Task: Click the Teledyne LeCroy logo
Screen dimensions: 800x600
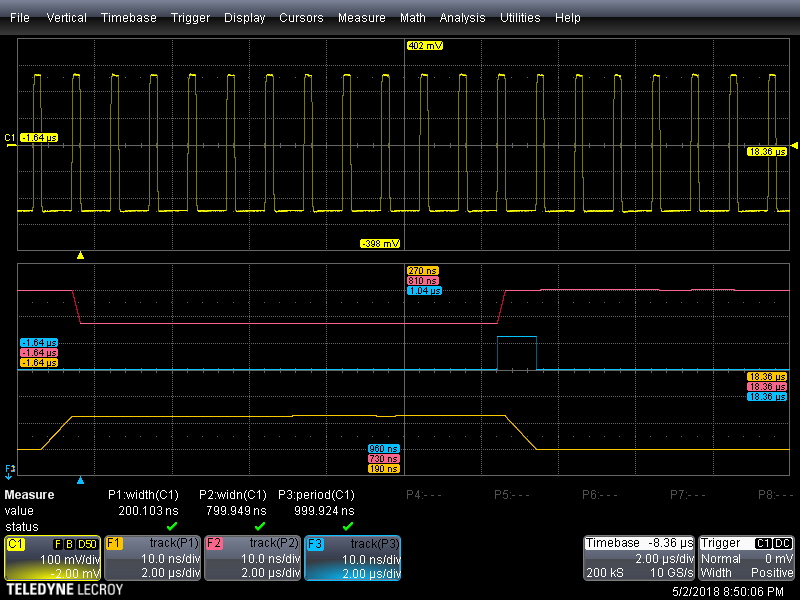Action: point(63,590)
